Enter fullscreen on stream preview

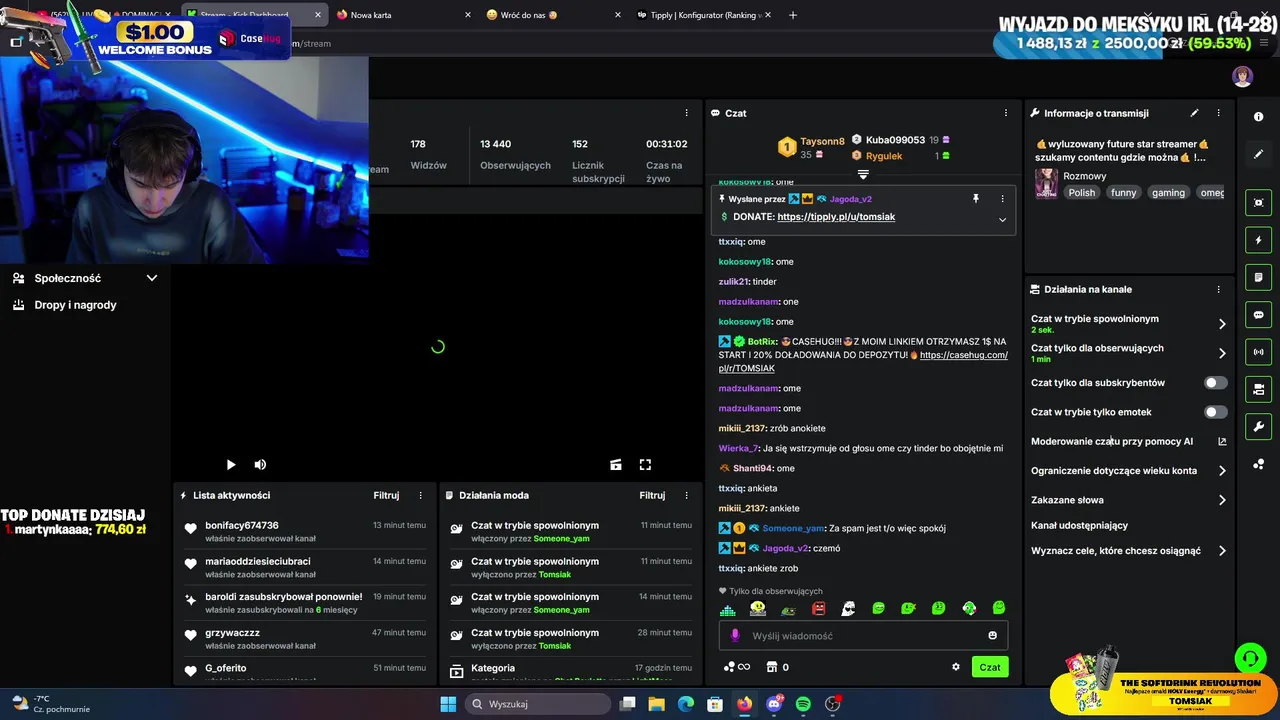coord(645,464)
